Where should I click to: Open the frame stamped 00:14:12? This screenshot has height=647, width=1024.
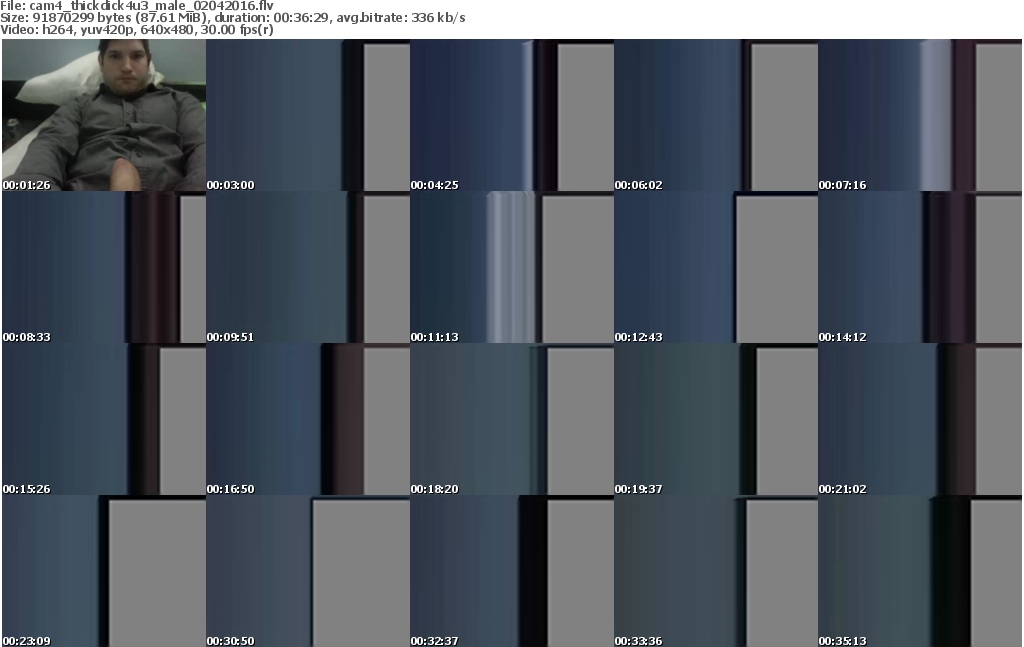coord(920,267)
